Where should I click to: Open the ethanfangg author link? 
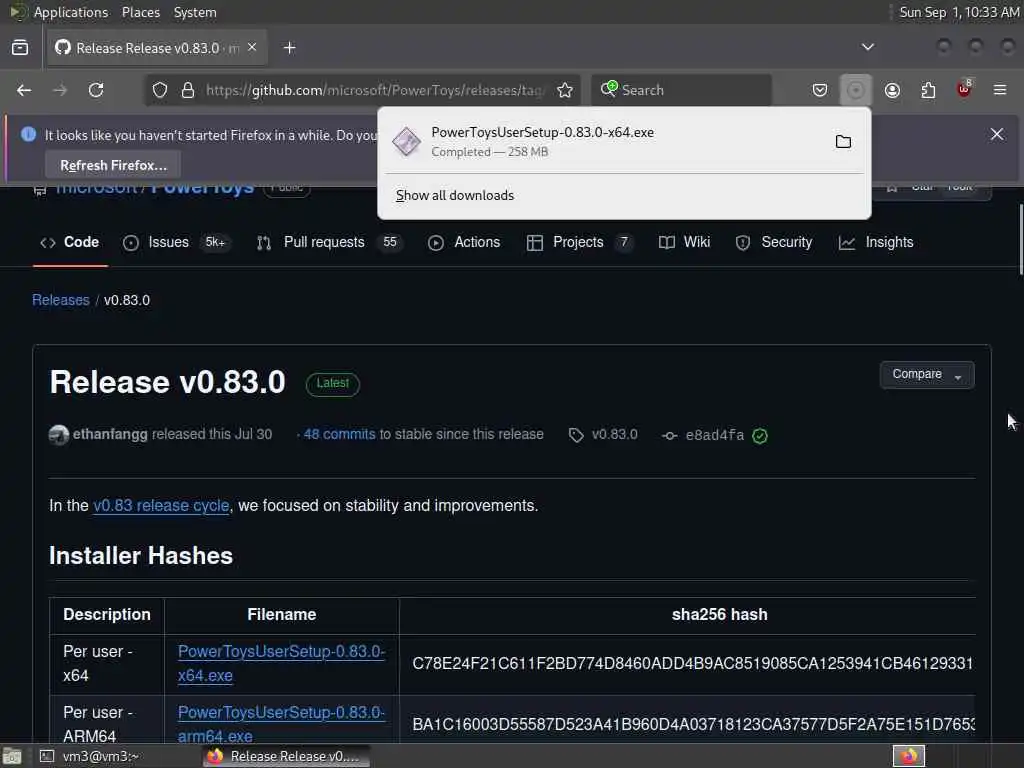pyautogui.click(x=110, y=434)
